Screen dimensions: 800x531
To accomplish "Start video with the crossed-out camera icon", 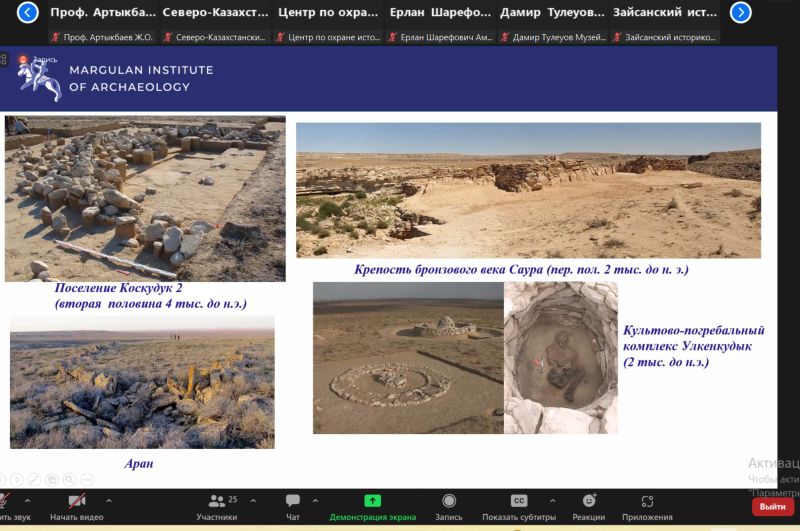I will [x=76, y=502].
